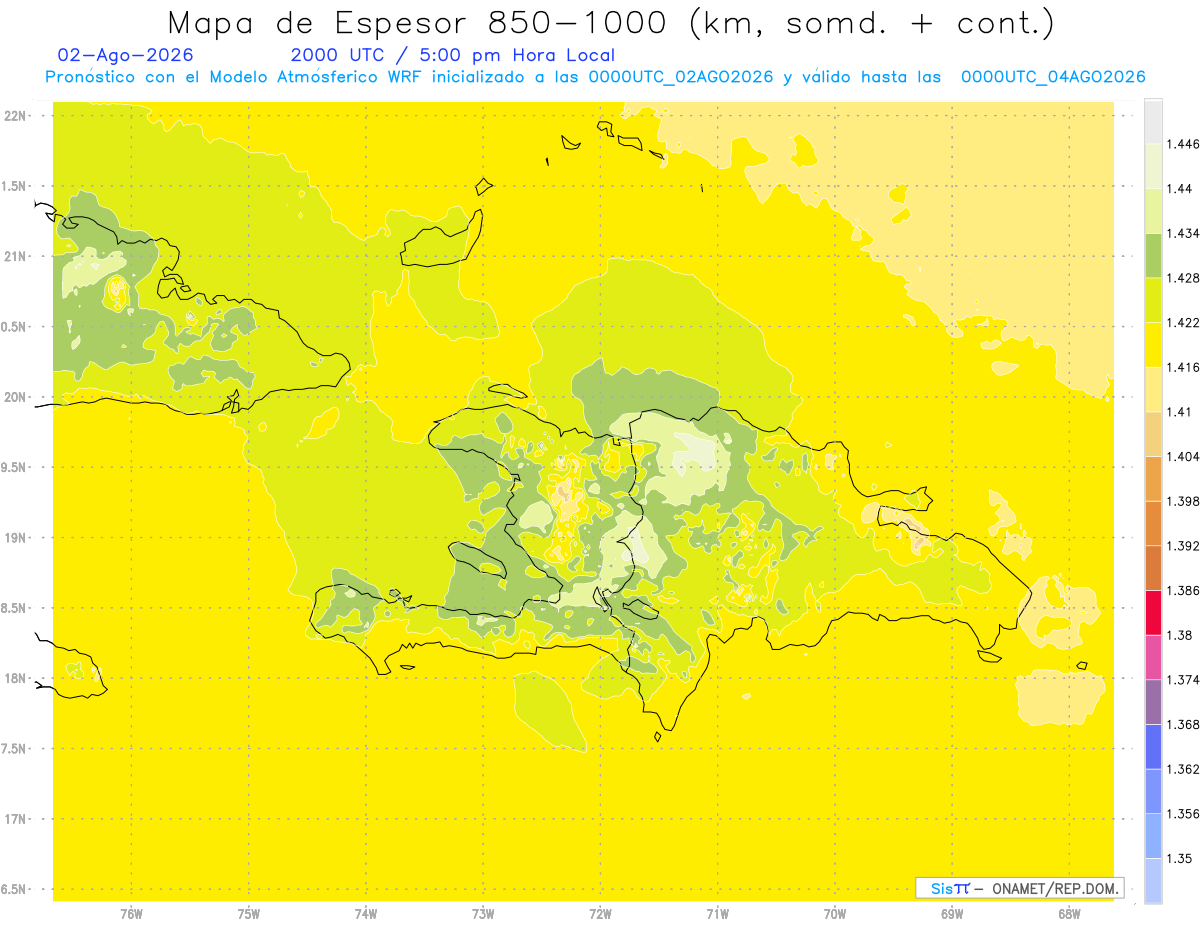
Task: Click the 73W longitude axis label
Action: pos(483,914)
